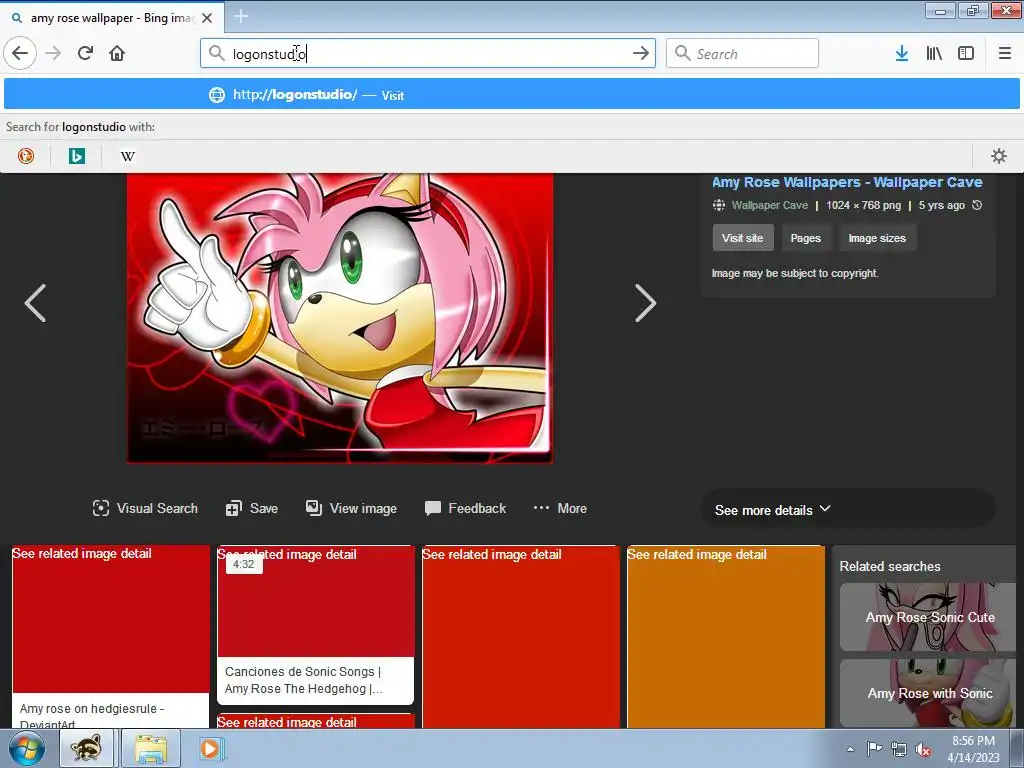Open the Firefox hamburger menu

click(x=1004, y=53)
